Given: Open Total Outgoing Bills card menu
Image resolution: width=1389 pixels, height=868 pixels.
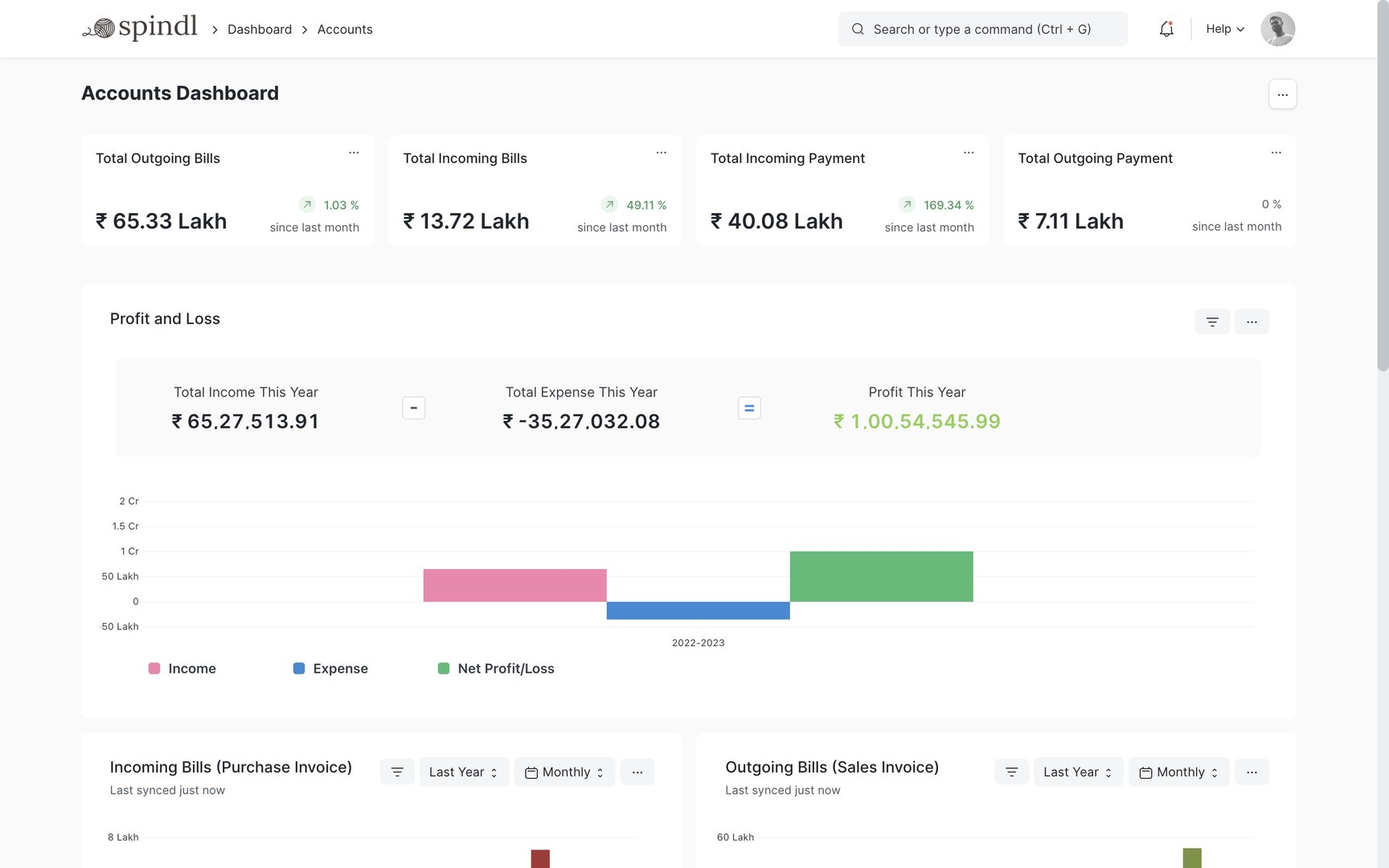Looking at the screenshot, I should 354,152.
